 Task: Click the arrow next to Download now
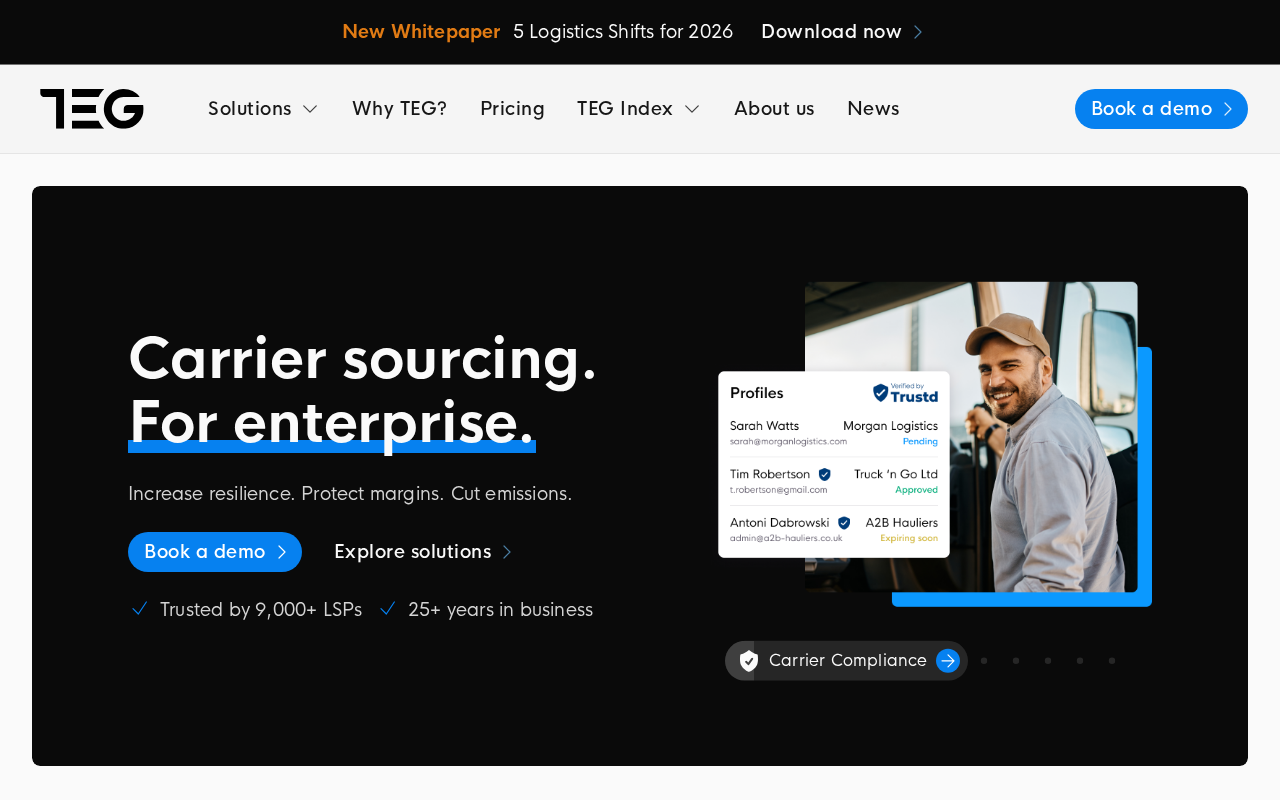tap(918, 32)
